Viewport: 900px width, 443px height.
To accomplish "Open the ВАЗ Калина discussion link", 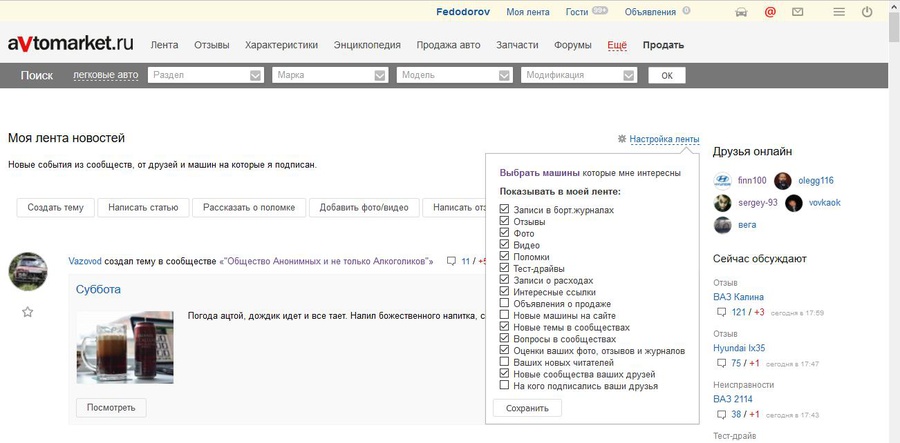I will point(738,297).
